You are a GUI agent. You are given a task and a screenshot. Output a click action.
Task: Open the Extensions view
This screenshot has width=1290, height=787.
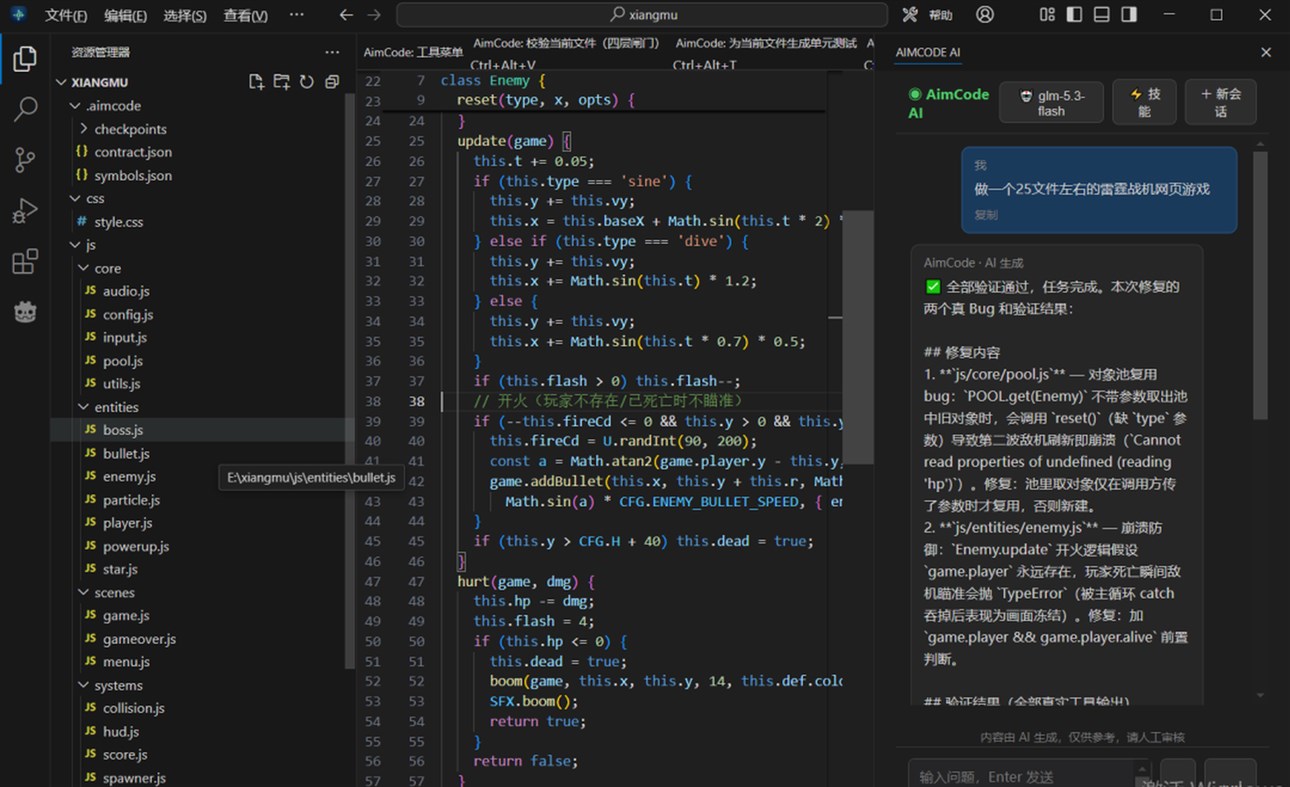(25, 262)
